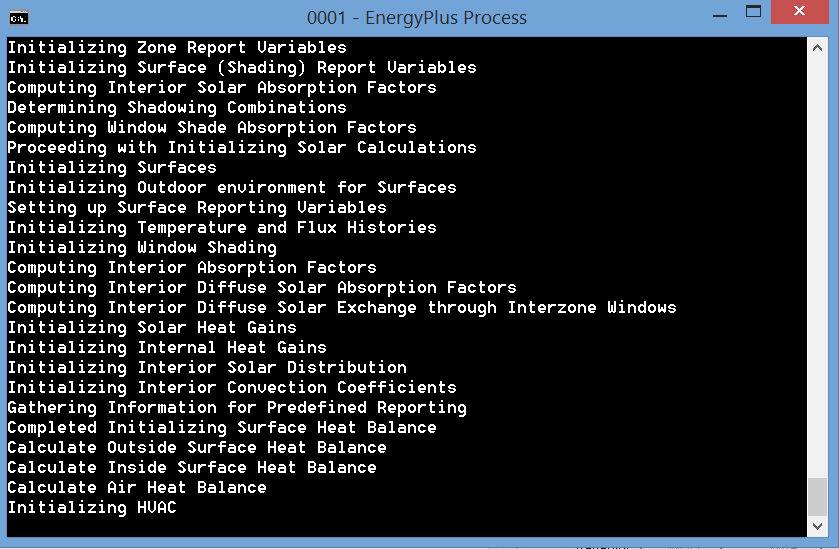Click the scrollbar down arrow

click(x=817, y=526)
